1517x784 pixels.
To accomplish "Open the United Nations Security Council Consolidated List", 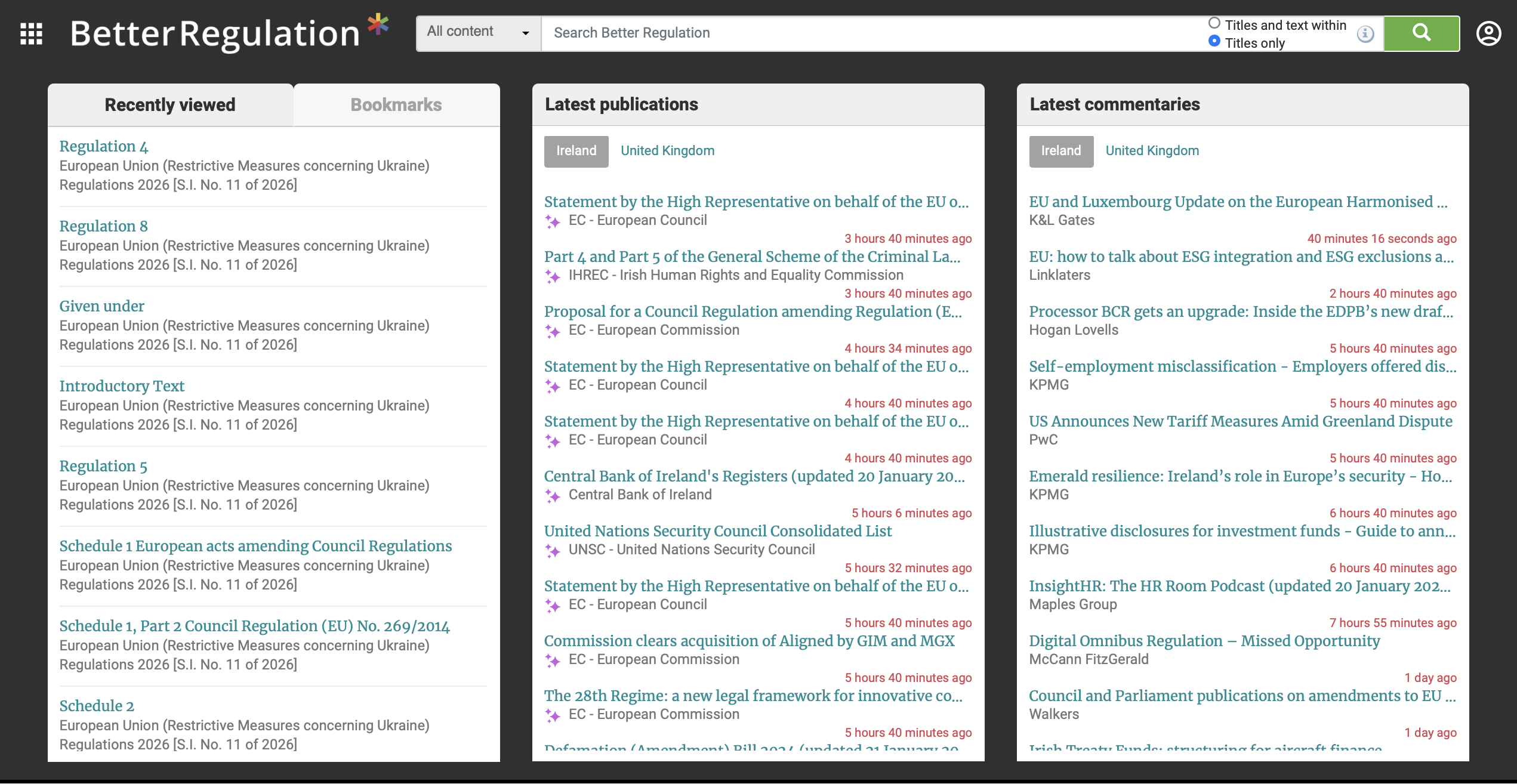I will point(718,531).
